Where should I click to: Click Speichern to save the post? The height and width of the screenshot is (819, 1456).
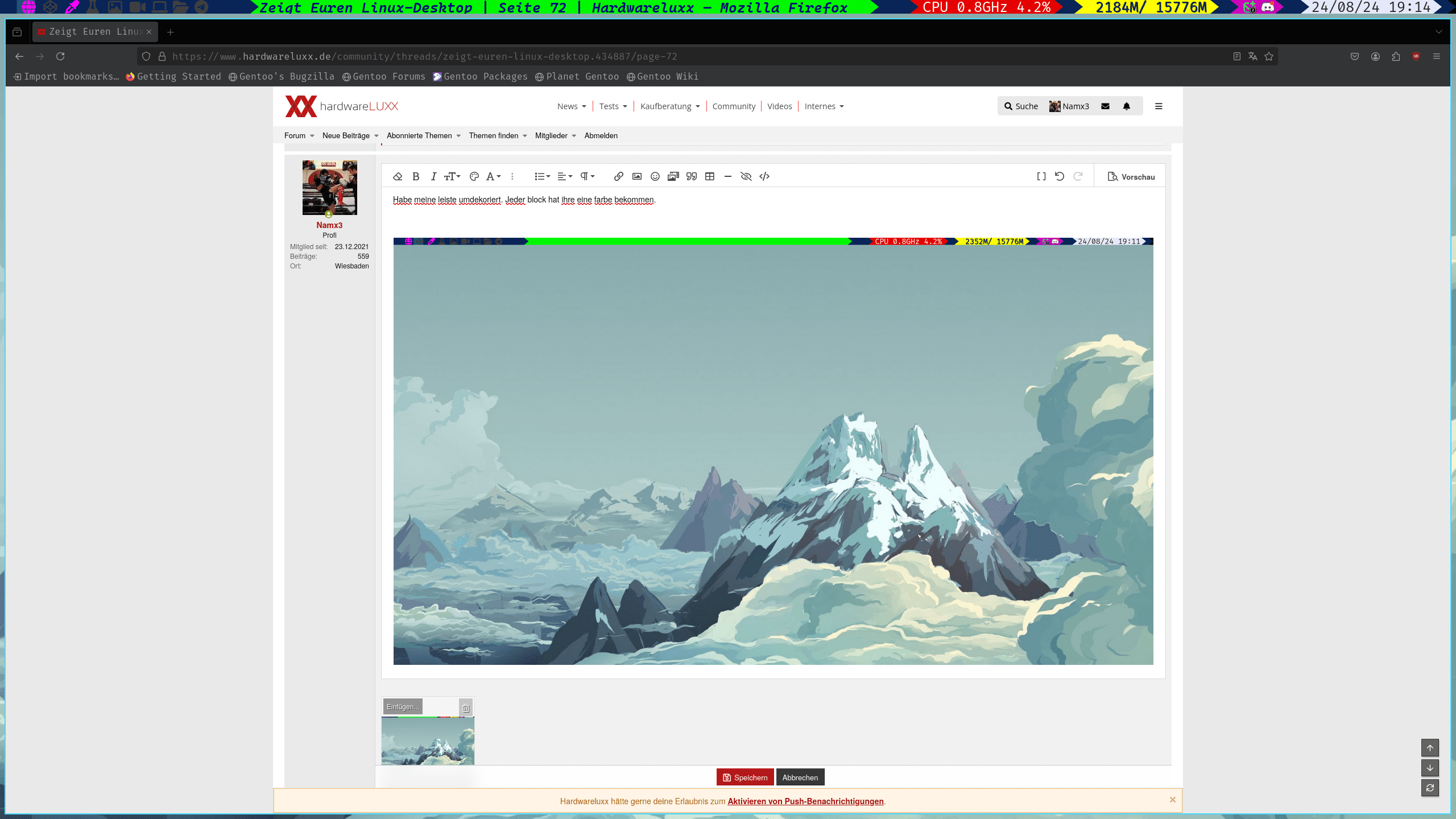745,777
